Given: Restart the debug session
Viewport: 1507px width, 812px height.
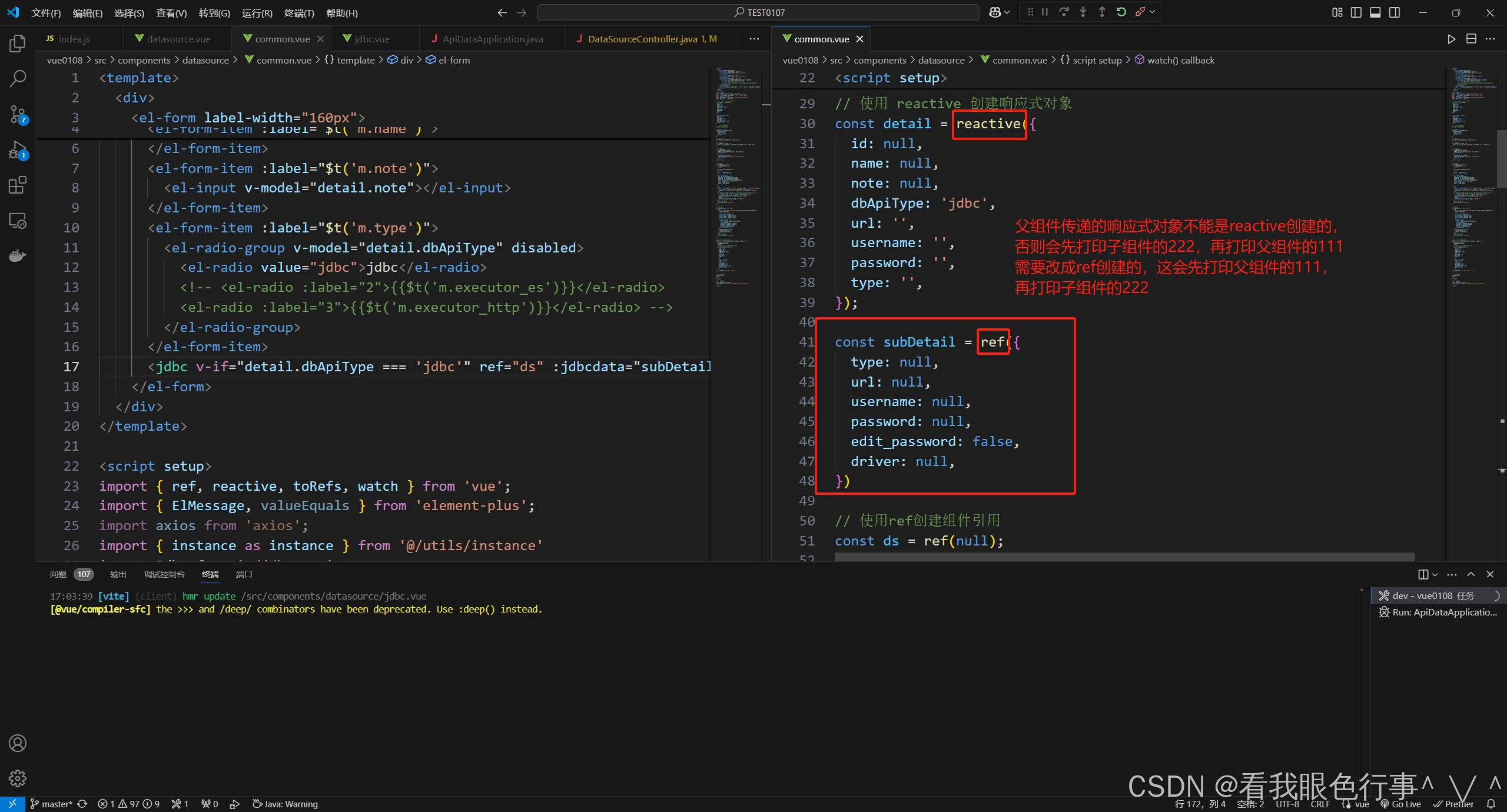Looking at the screenshot, I should click(1121, 12).
